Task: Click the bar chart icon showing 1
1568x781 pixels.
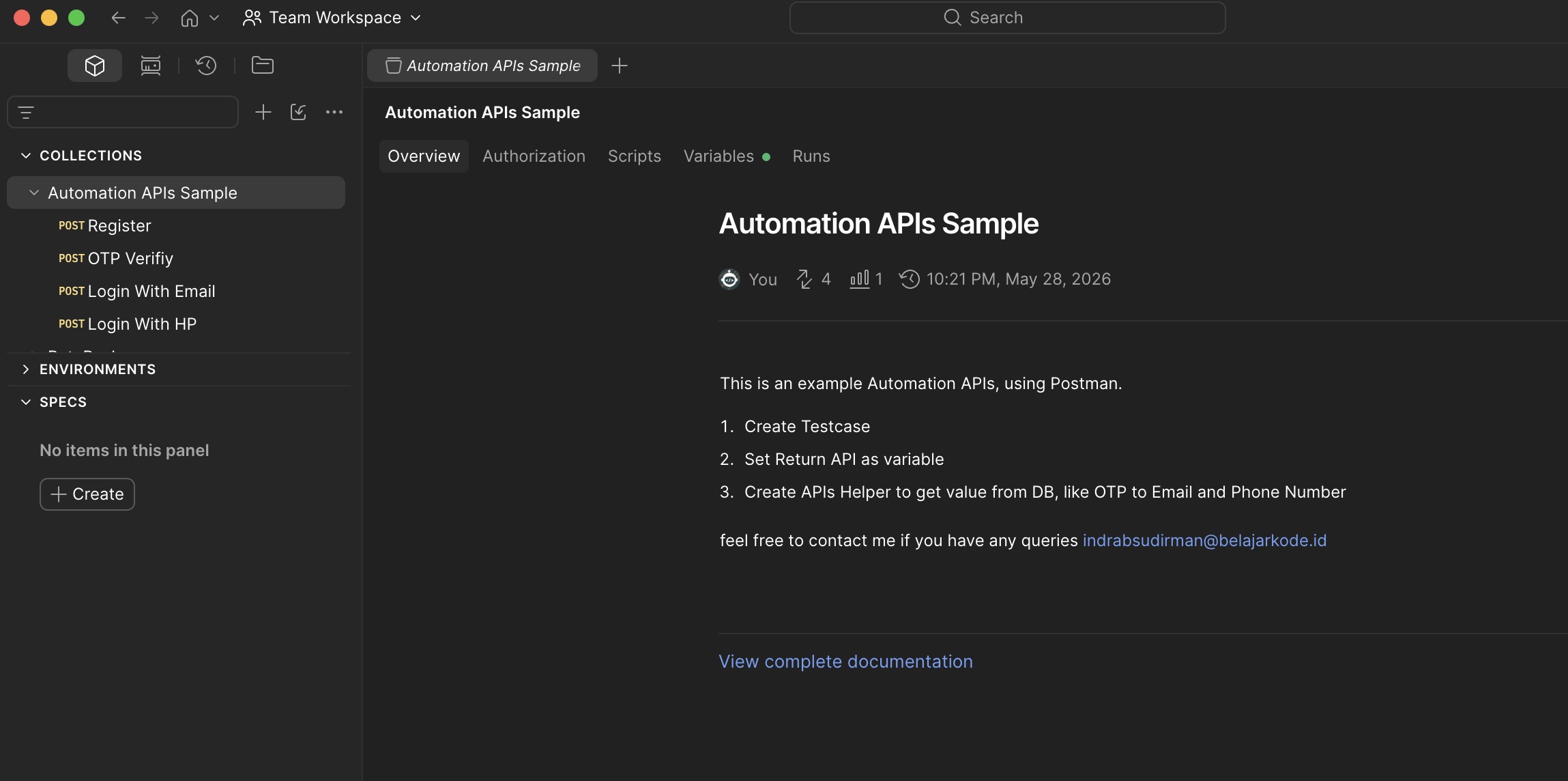Action: coord(859,279)
